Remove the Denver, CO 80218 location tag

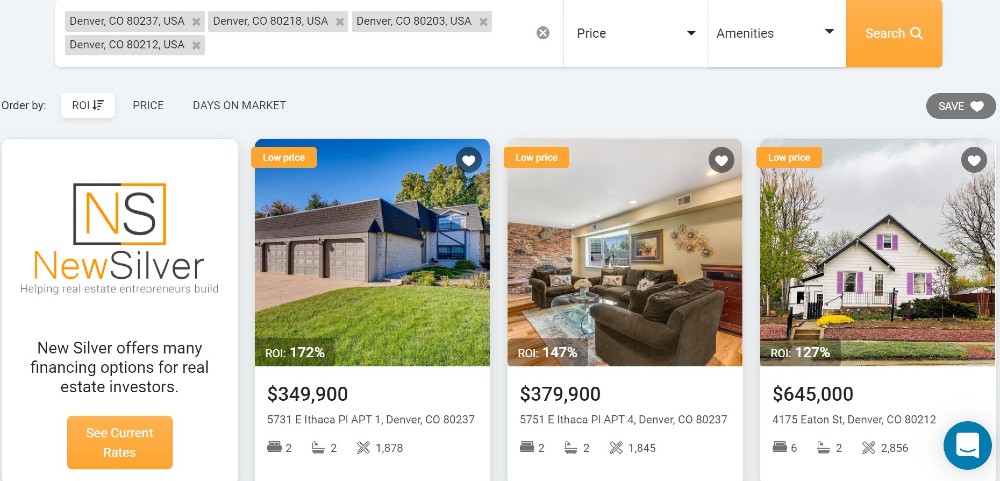pos(340,22)
